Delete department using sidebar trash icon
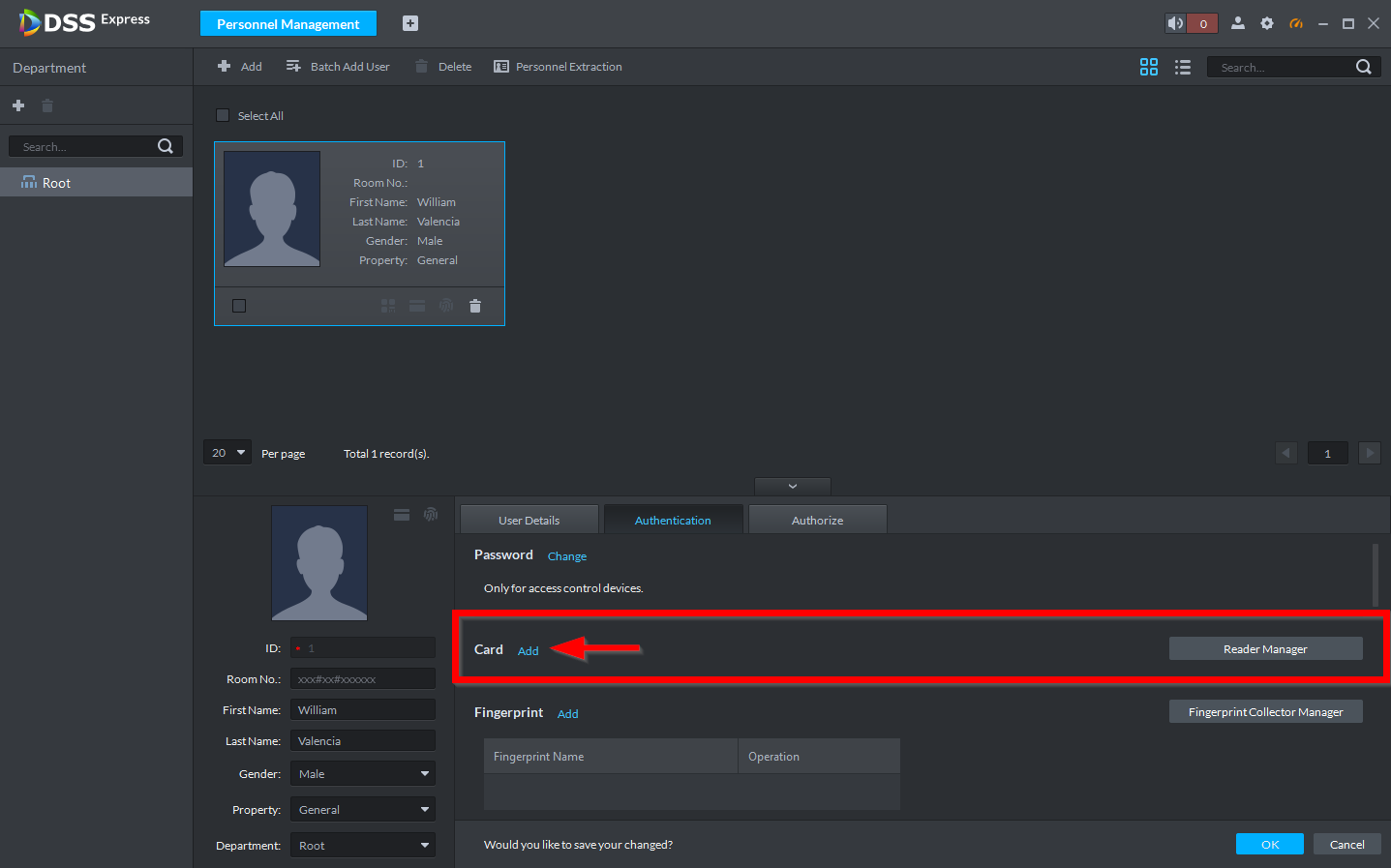The height and width of the screenshot is (868, 1391). [x=47, y=105]
